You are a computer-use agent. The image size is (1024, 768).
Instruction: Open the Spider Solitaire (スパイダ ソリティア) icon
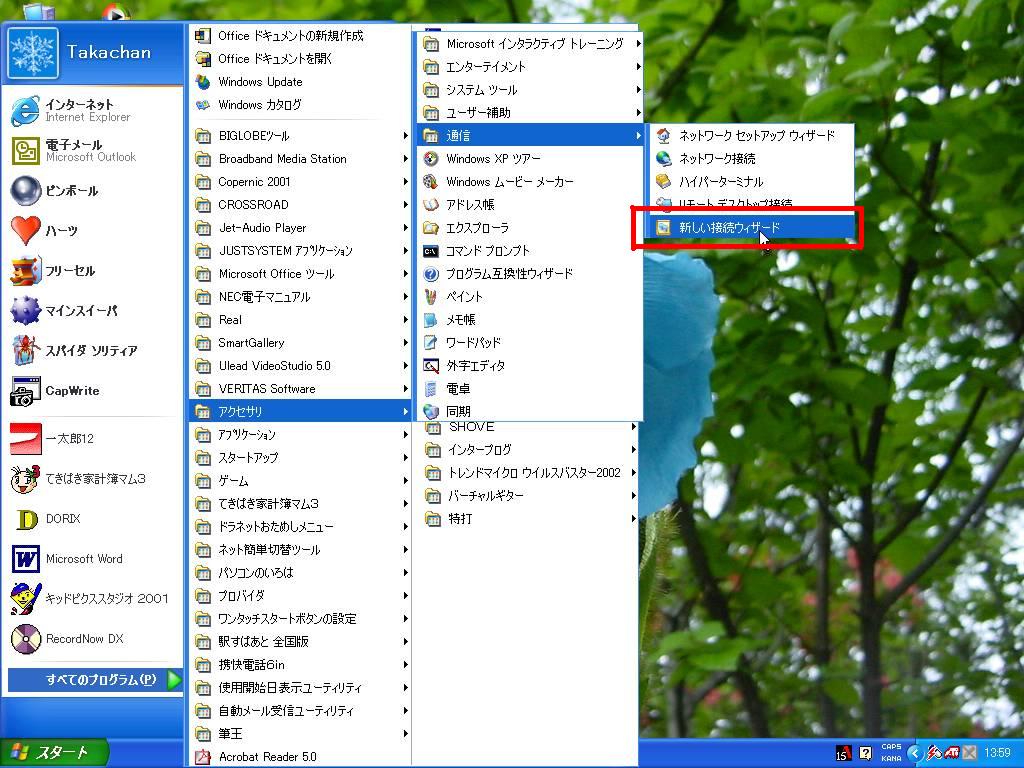[25, 351]
